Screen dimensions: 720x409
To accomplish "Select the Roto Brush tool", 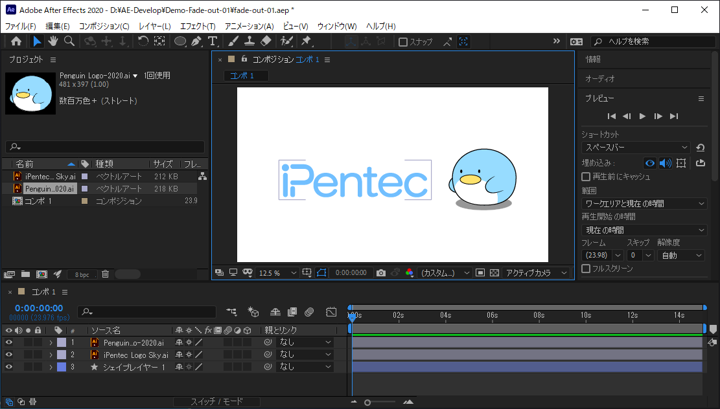I will [287, 41].
